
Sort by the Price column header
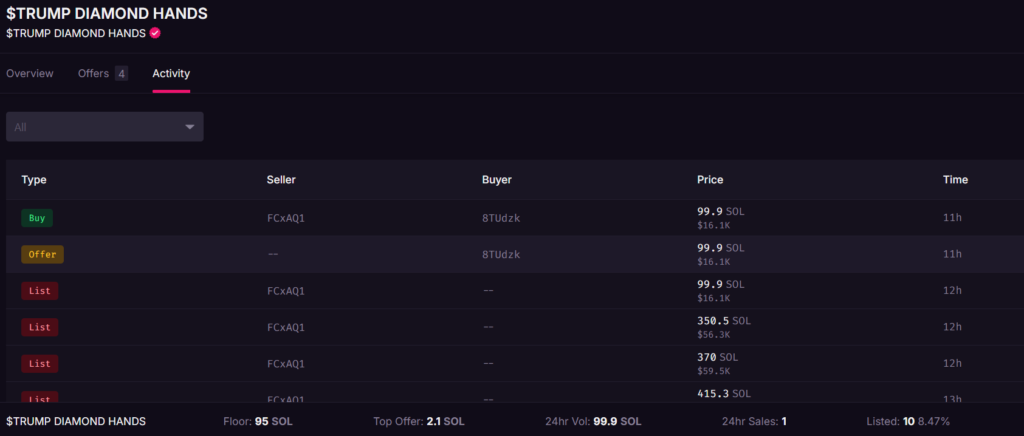tap(710, 180)
